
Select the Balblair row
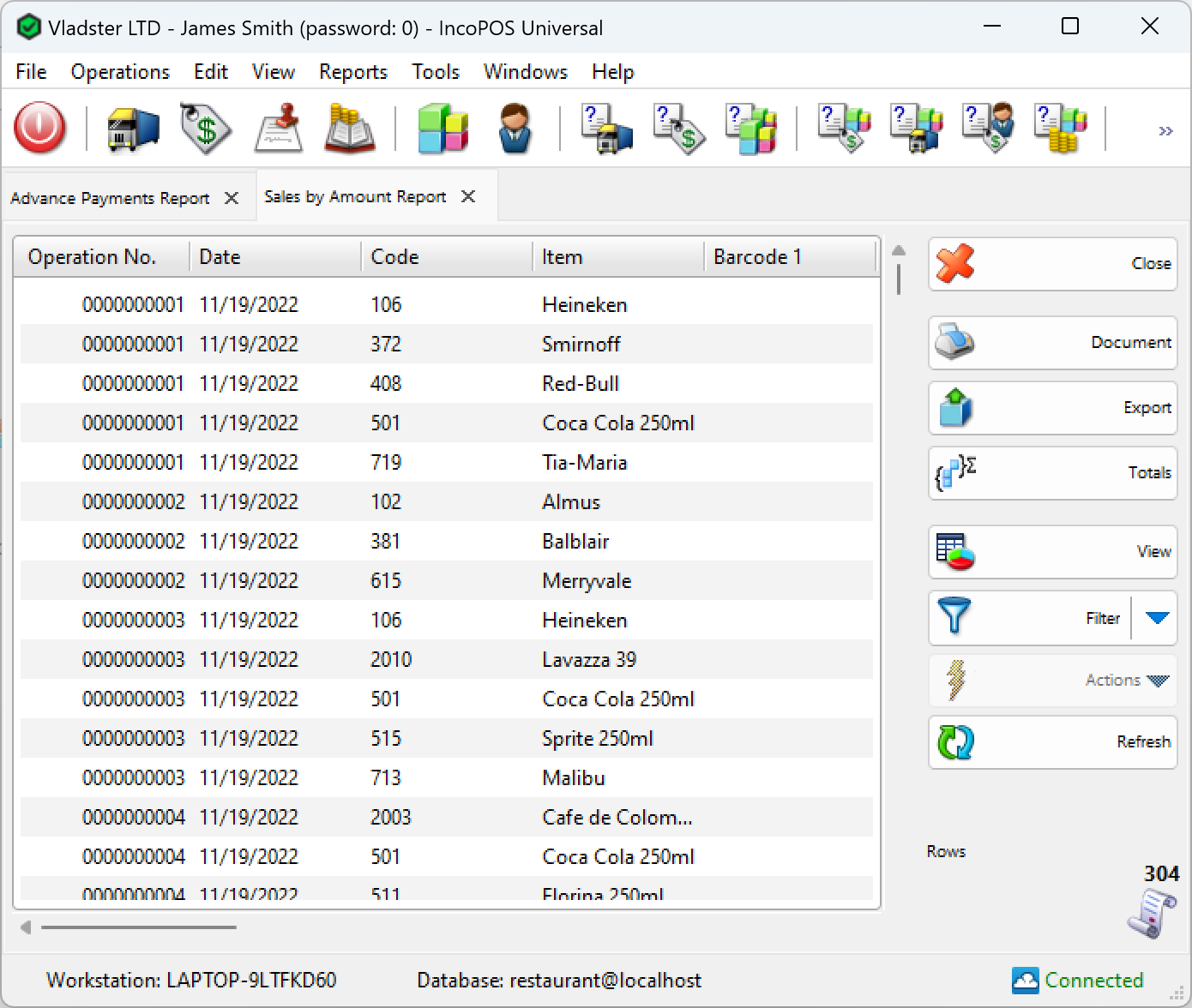(447, 542)
